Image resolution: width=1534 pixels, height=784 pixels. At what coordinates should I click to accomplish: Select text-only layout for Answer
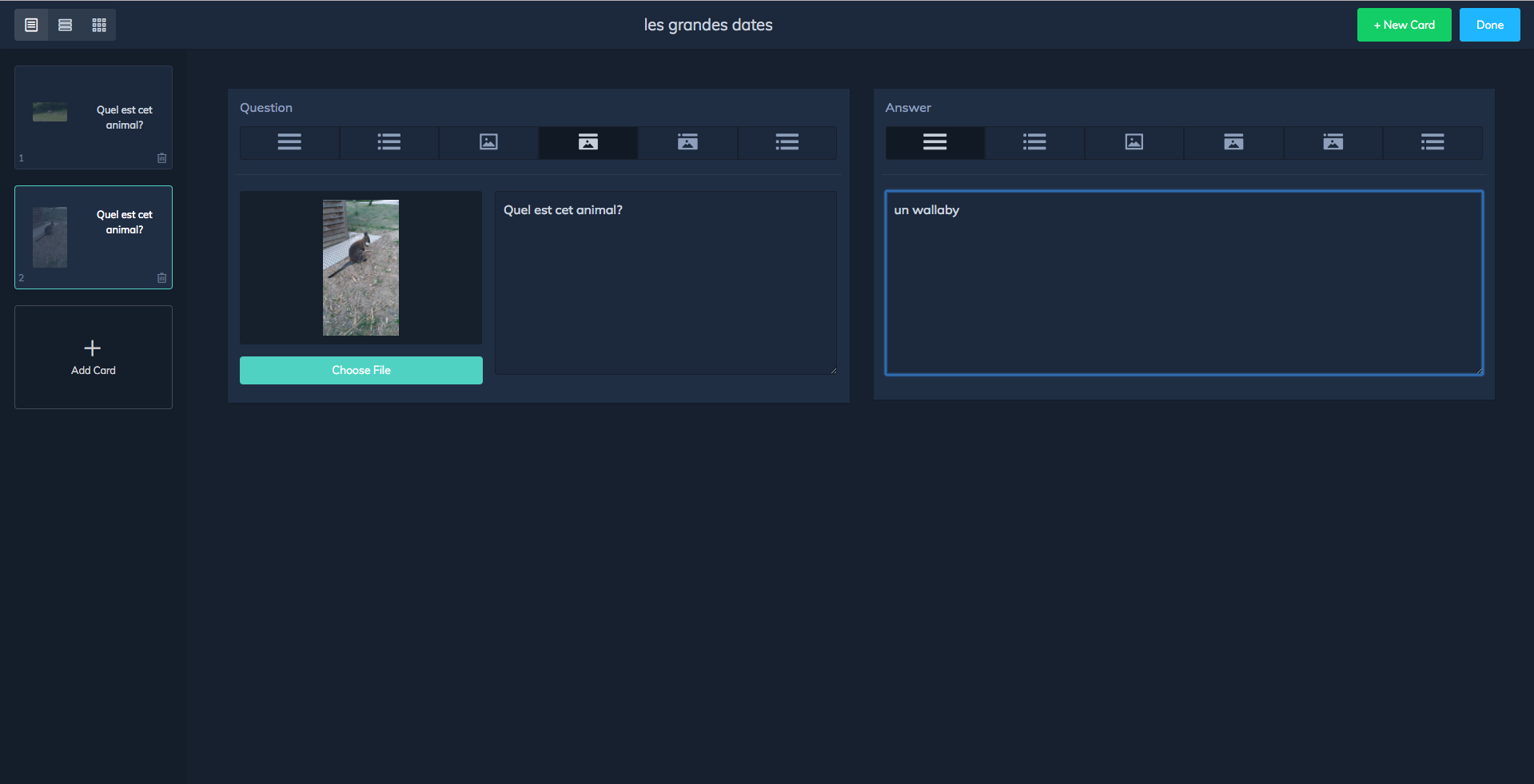935,142
